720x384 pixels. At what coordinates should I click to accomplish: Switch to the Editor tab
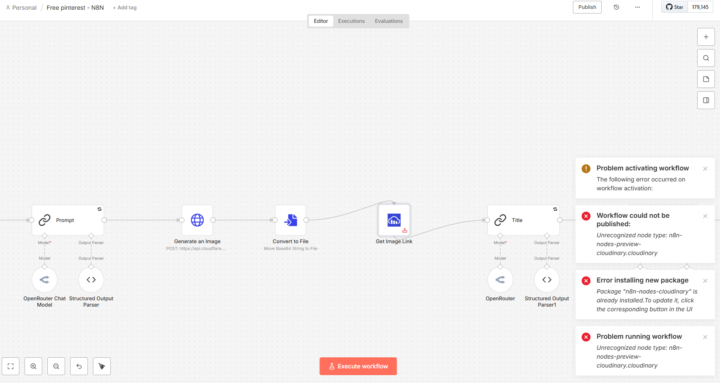point(321,21)
